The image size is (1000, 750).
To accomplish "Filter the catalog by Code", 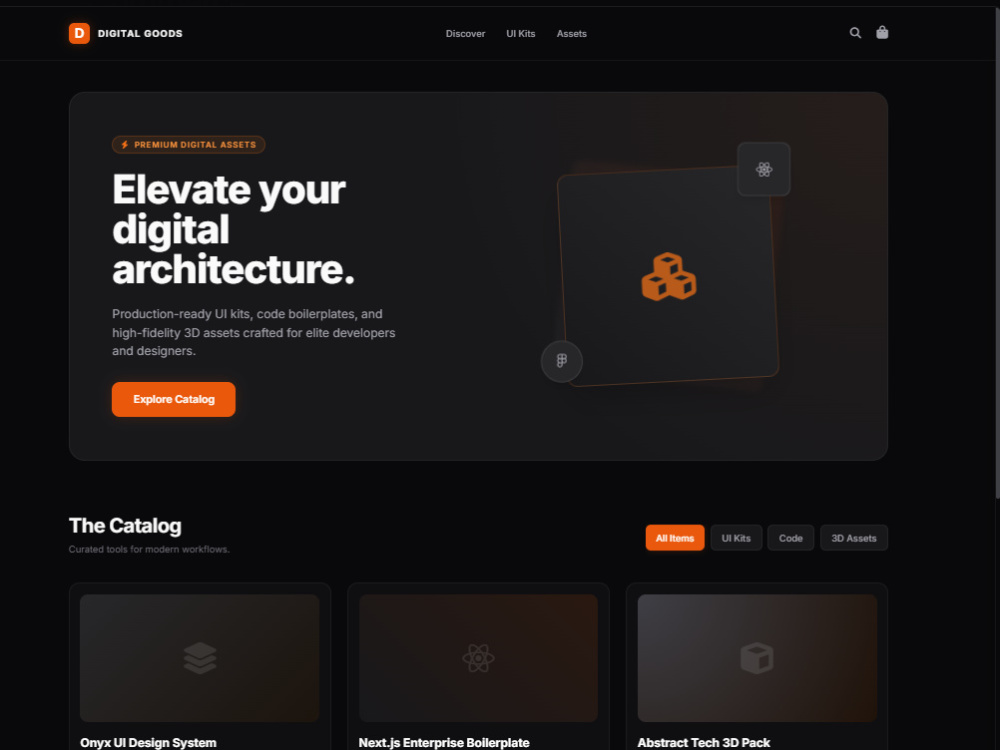I will [791, 538].
